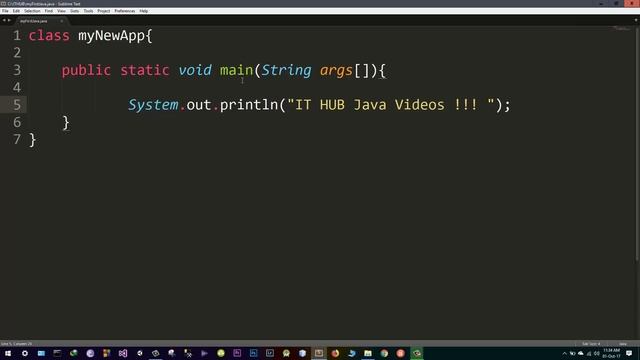Click "println" on line 5
The image size is (640, 360).
(249, 105)
